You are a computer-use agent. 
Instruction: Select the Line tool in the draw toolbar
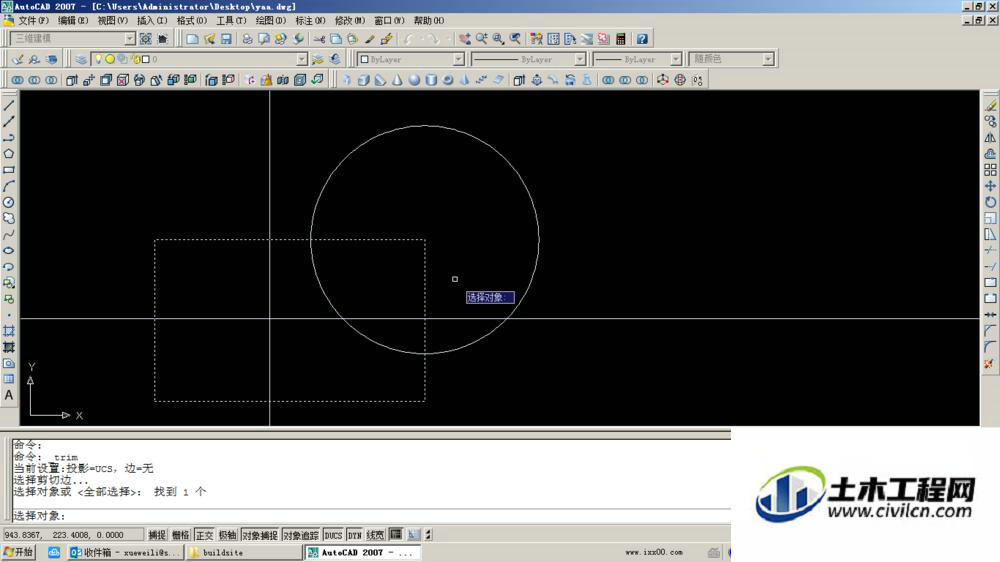(x=8, y=105)
